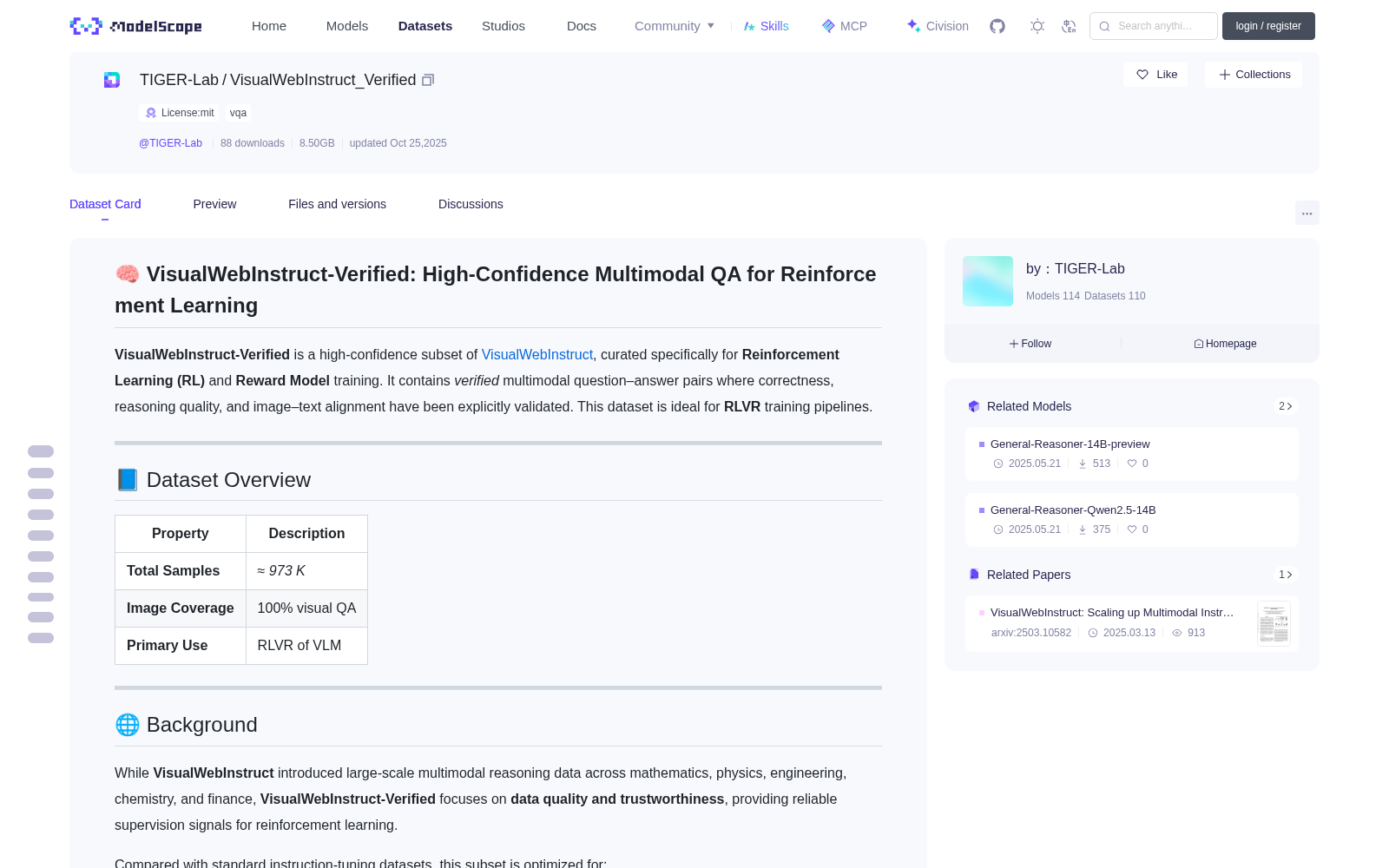Click the Background heading
The height and width of the screenshot is (868, 1389).
pyautogui.click(x=187, y=725)
